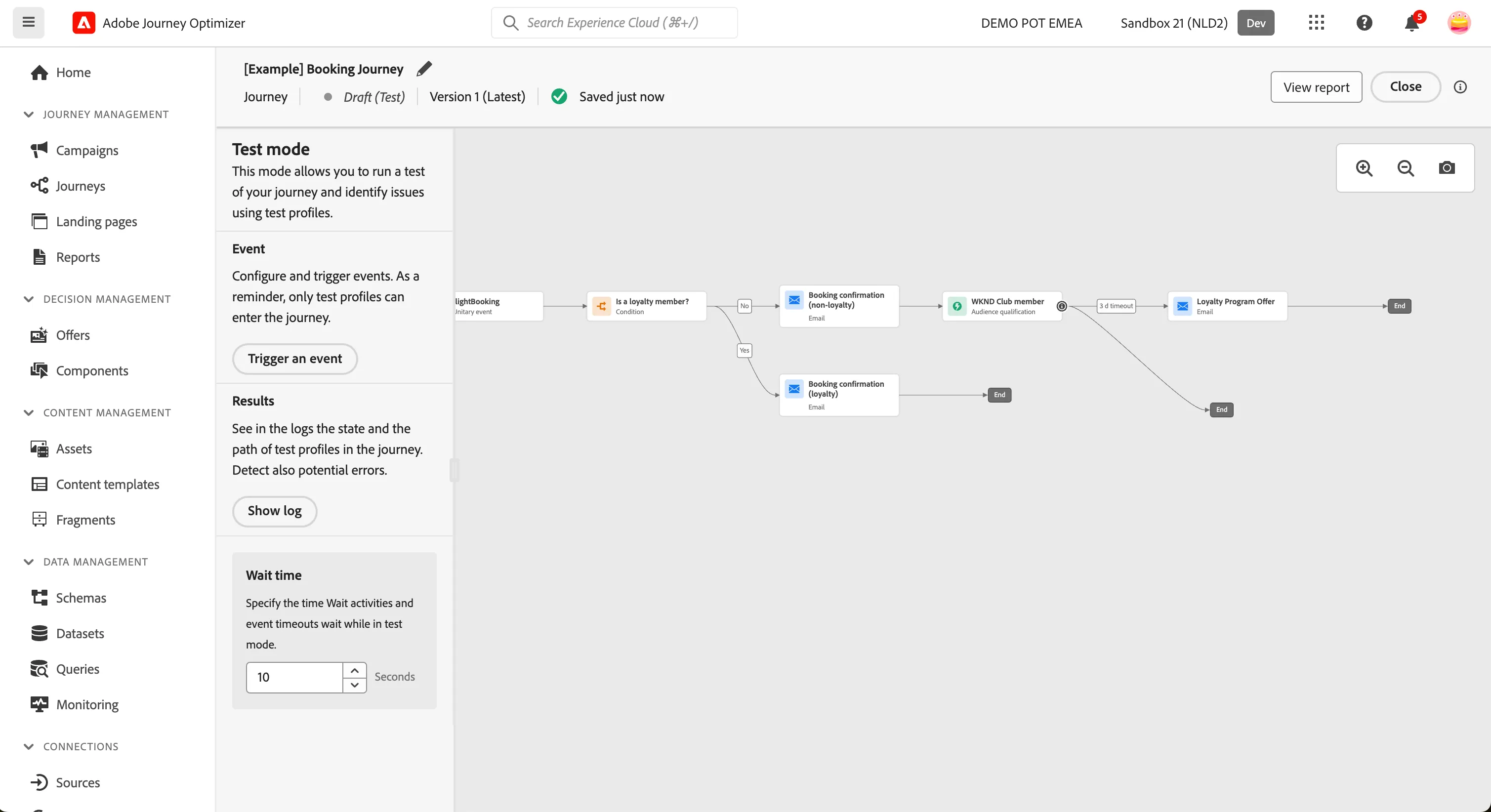Viewport: 1491px width, 812px height.
Task: Open Queries in the sidebar
Action: point(65,668)
